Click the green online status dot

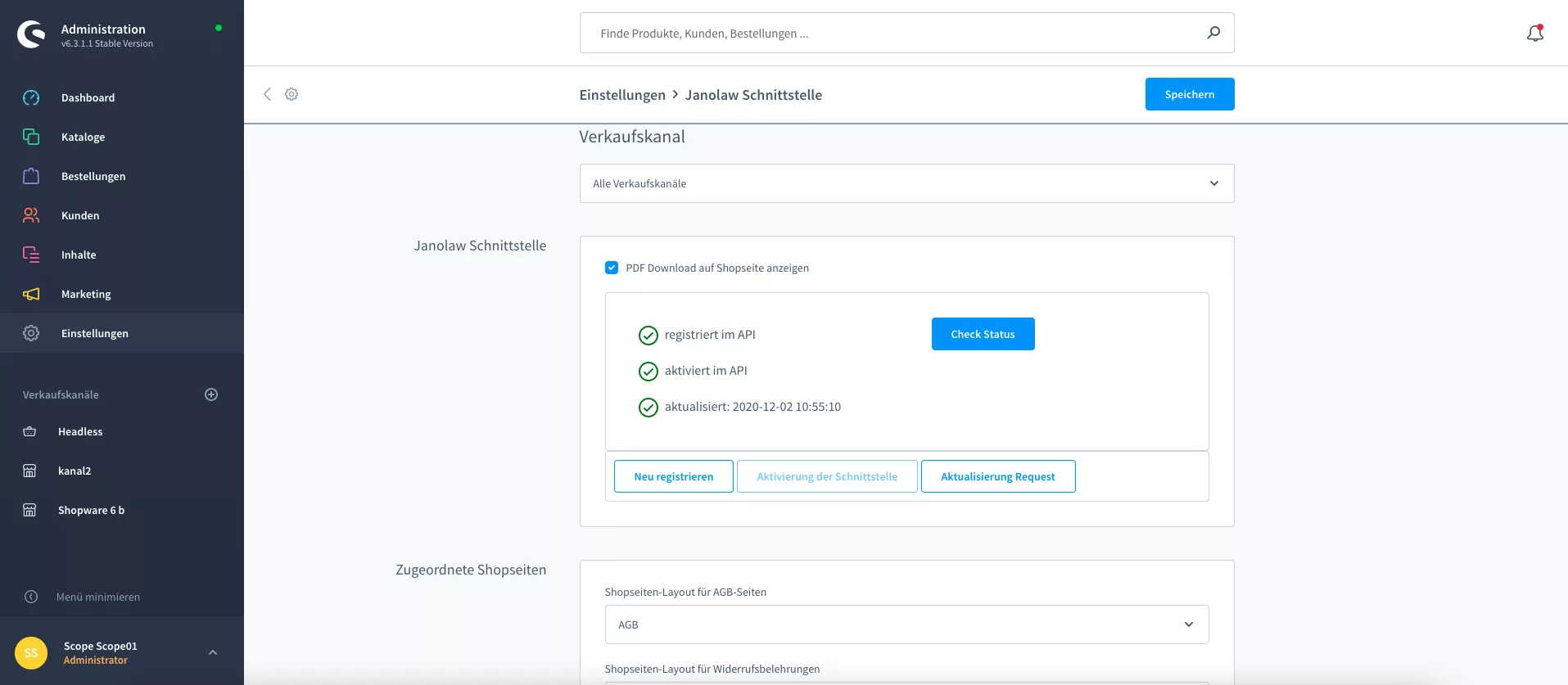219,28
